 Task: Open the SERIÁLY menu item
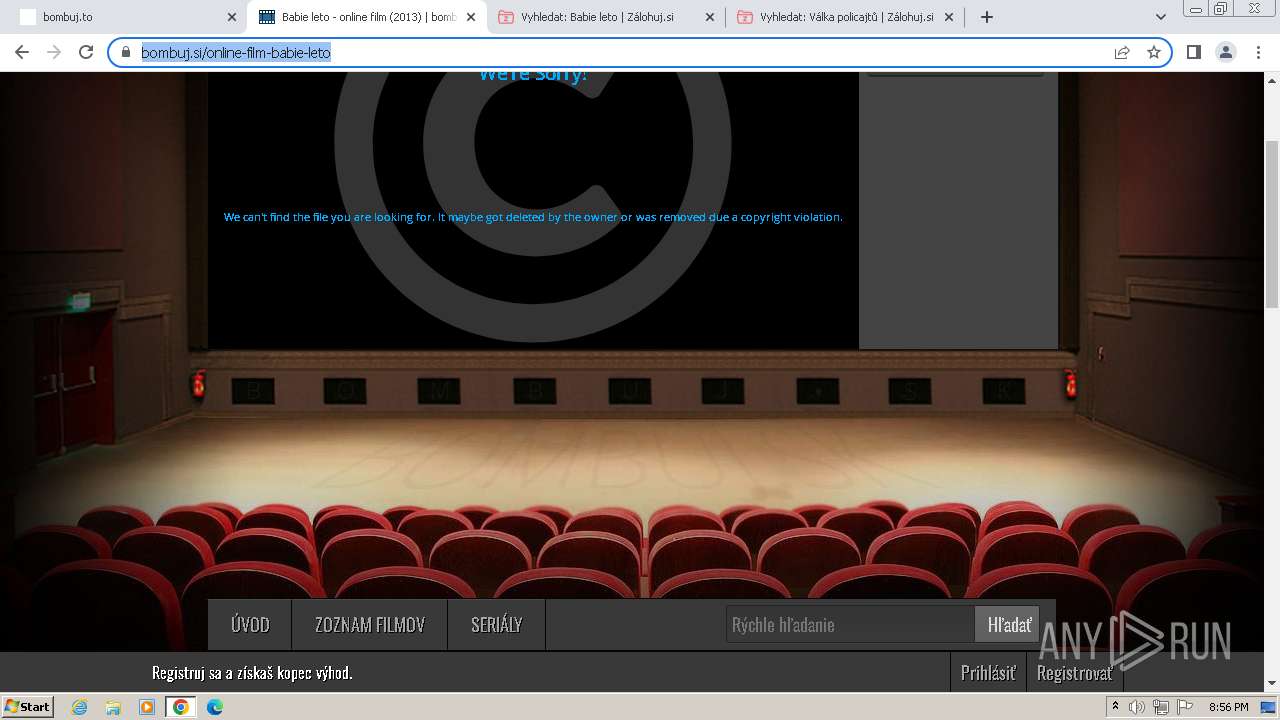tap(497, 625)
